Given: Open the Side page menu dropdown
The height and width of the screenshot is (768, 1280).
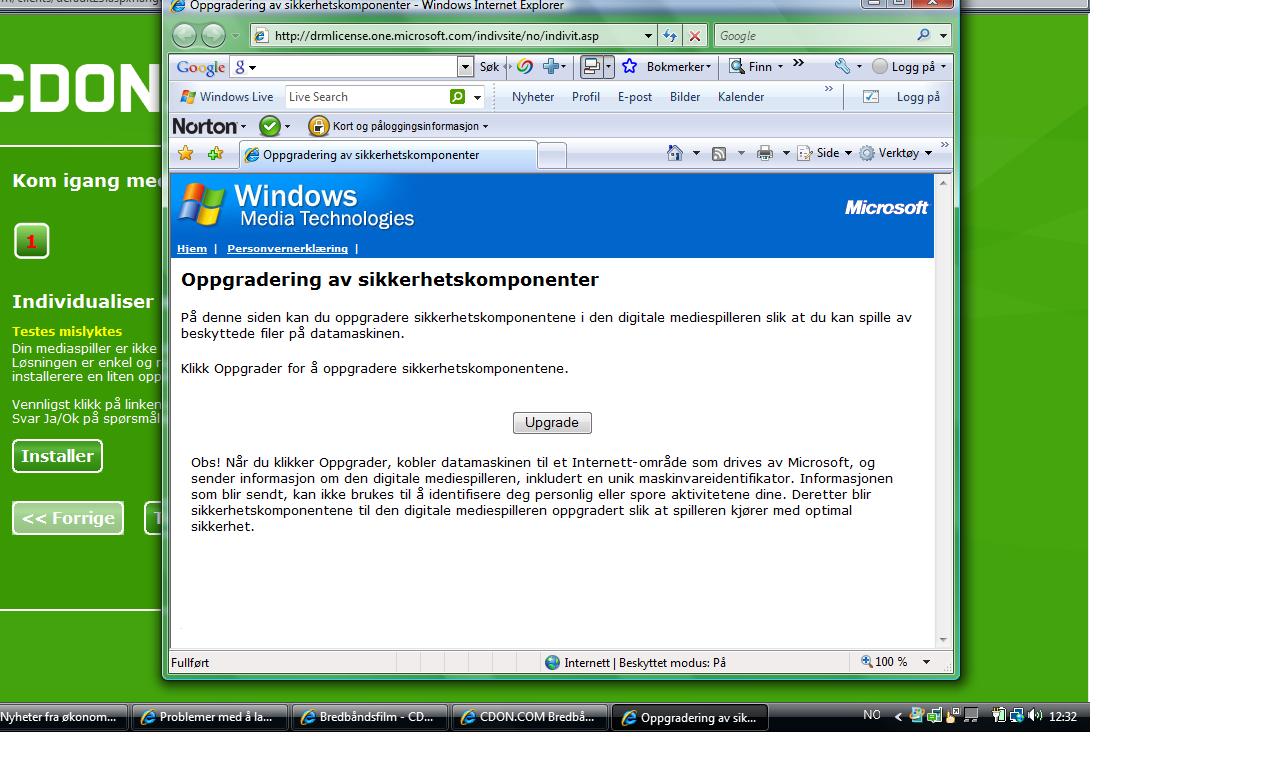Looking at the screenshot, I should pyautogui.click(x=849, y=153).
